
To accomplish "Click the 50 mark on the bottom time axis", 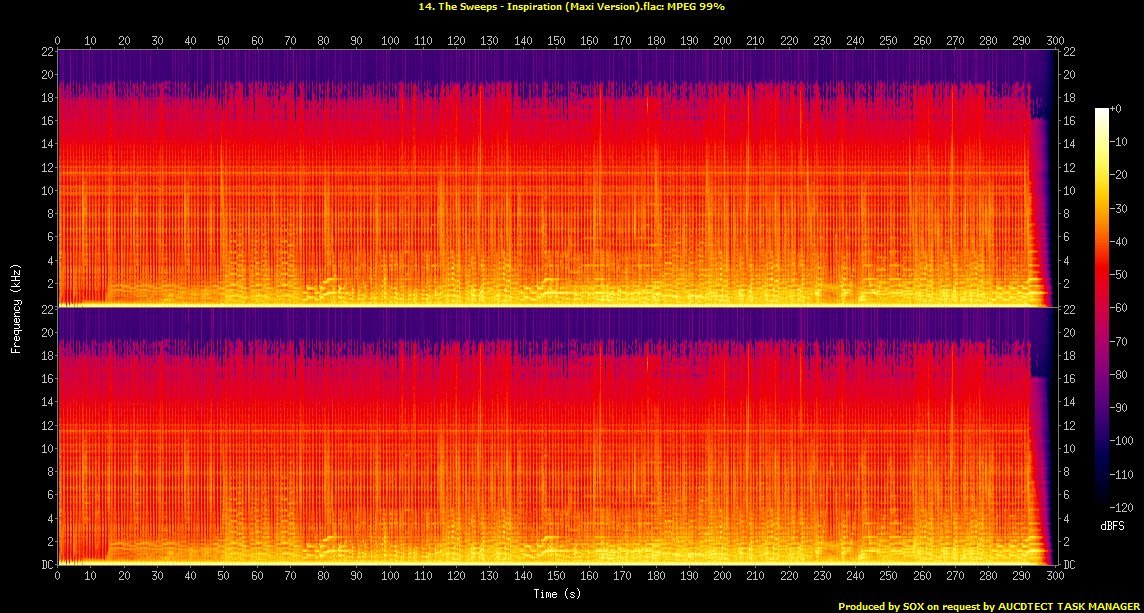I will coord(223,577).
